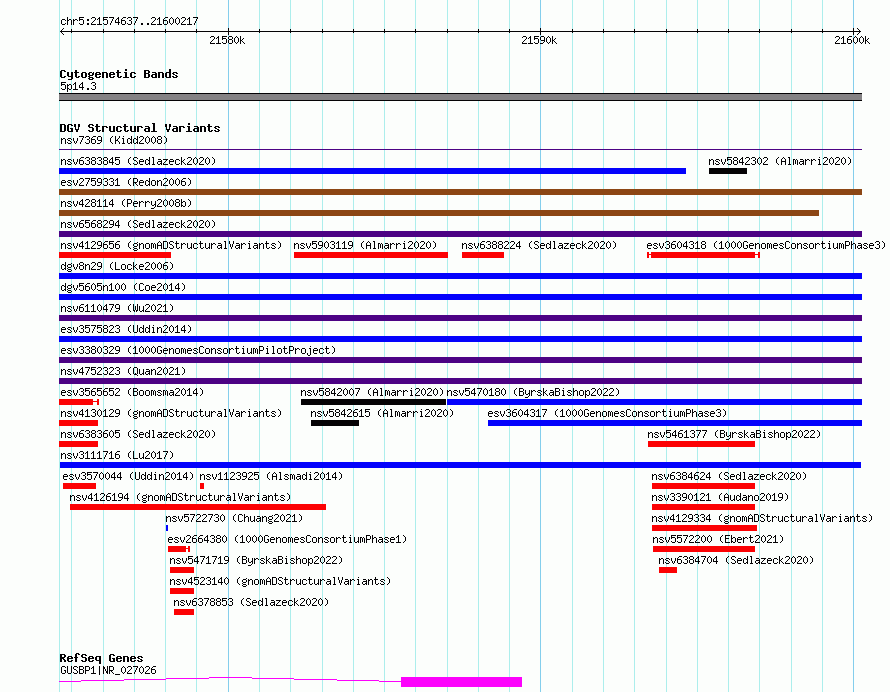This screenshot has height=692, width=890.
Task: Click the black nsv5842302 Almarri2020 bar
Action: pyautogui.click(x=728, y=171)
